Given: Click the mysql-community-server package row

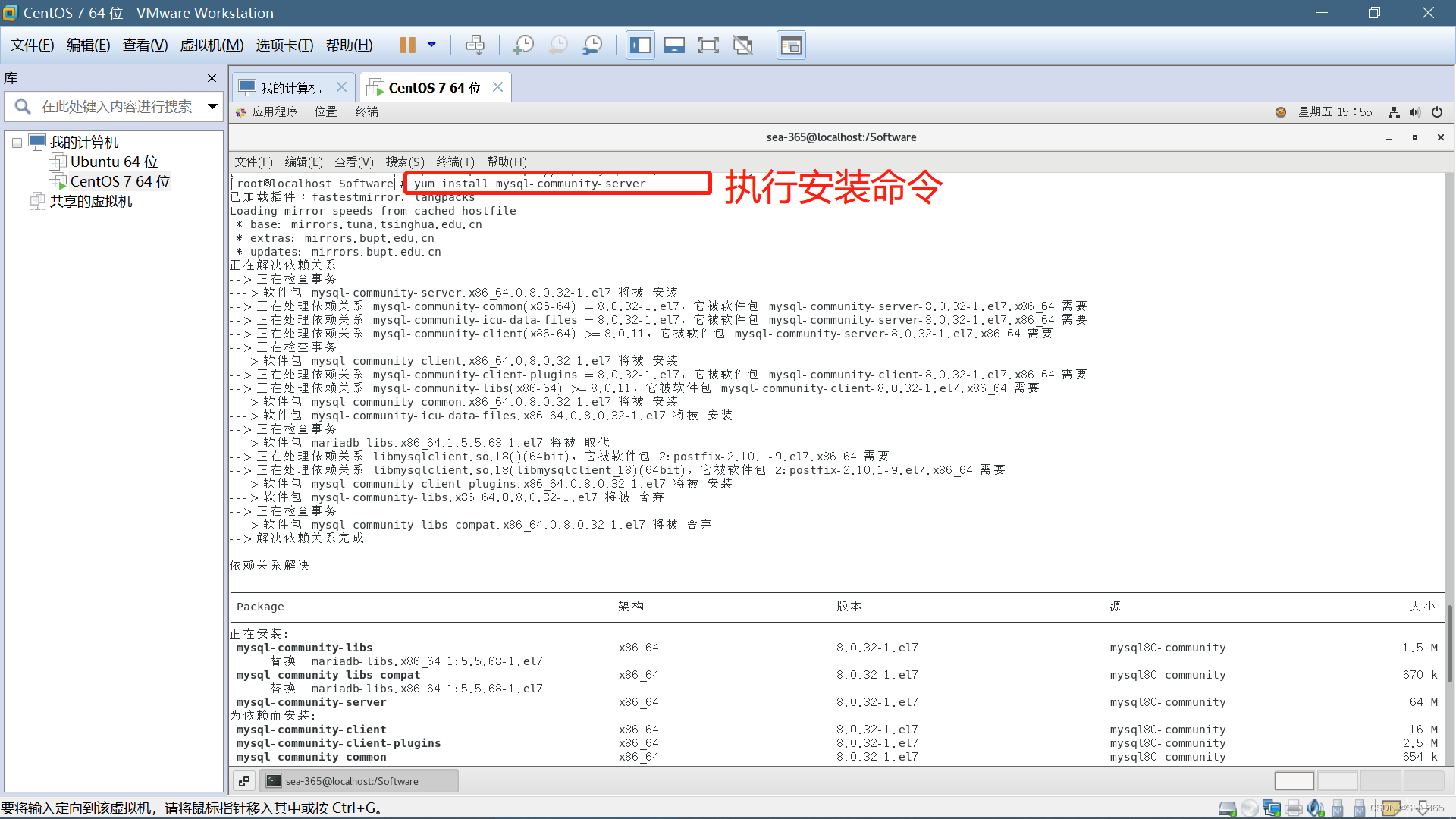Looking at the screenshot, I should (x=836, y=702).
